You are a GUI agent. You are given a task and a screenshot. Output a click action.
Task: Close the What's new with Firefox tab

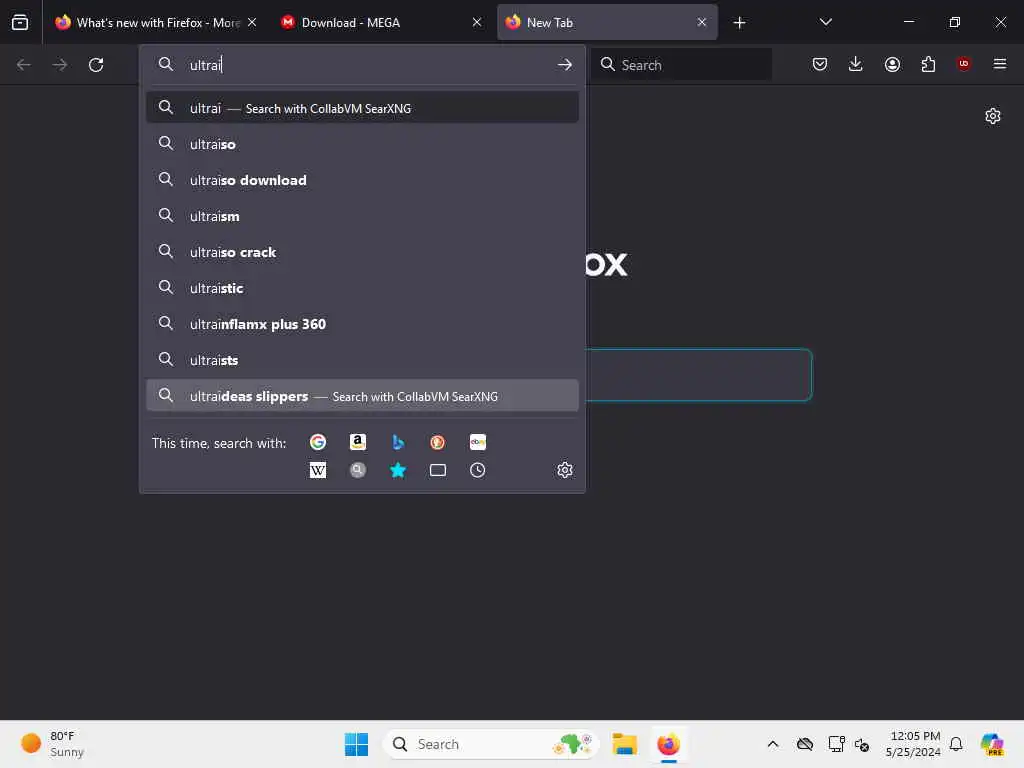click(252, 22)
